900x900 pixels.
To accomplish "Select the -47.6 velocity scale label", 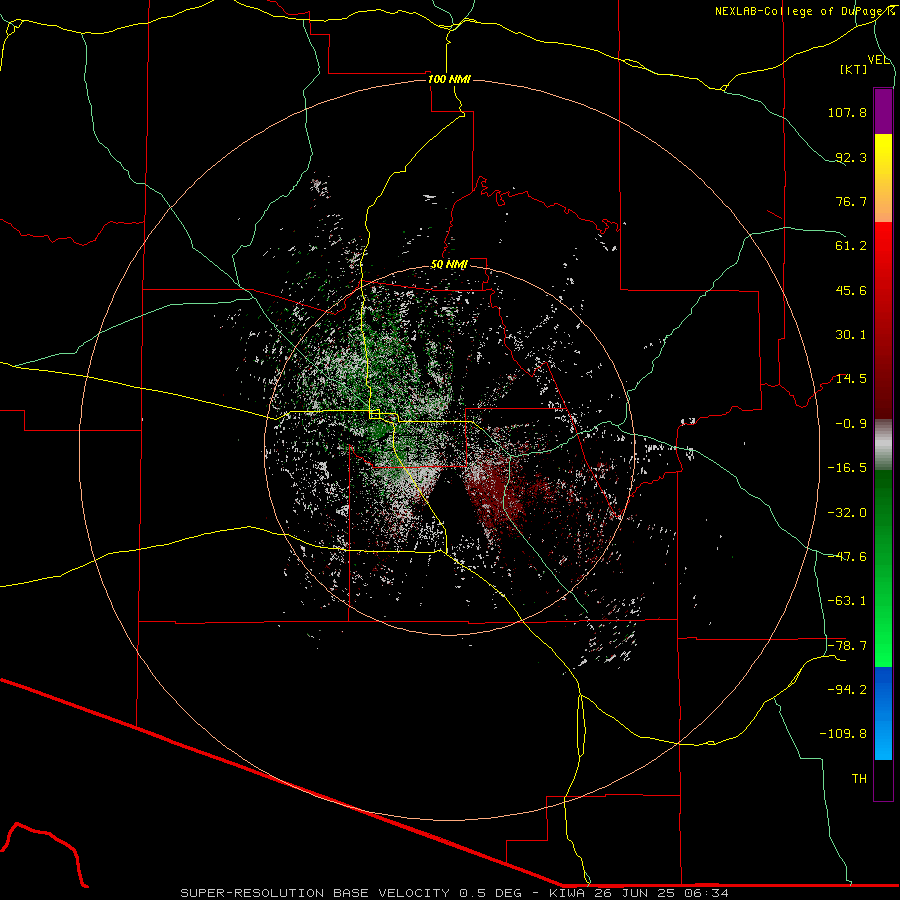I will click(847, 557).
